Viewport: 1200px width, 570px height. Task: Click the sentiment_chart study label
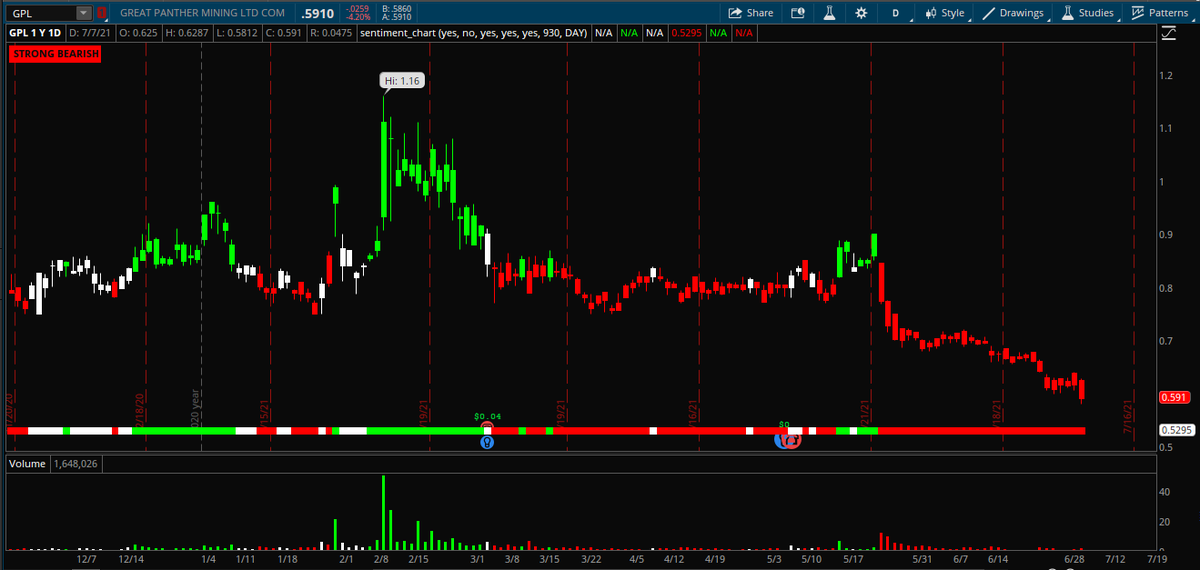pos(474,33)
